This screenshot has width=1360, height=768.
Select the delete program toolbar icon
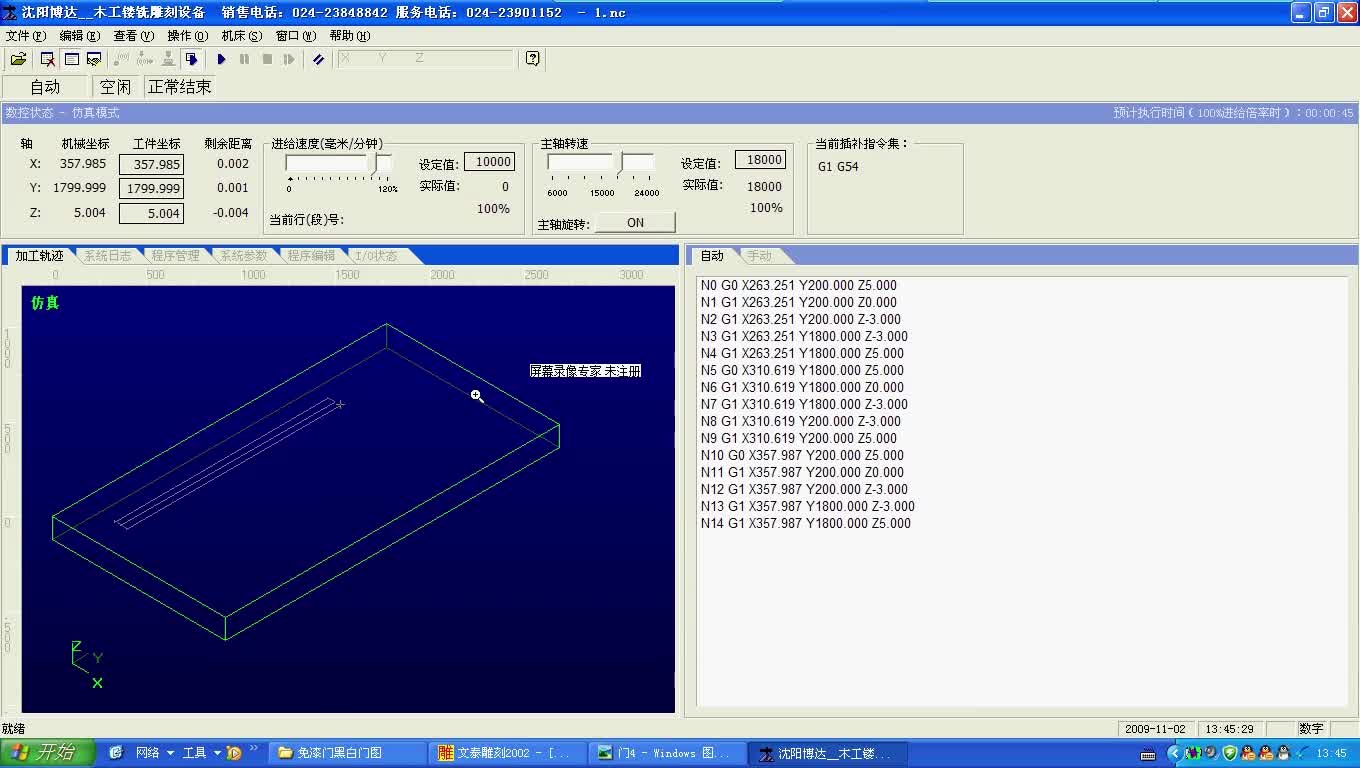click(x=47, y=59)
